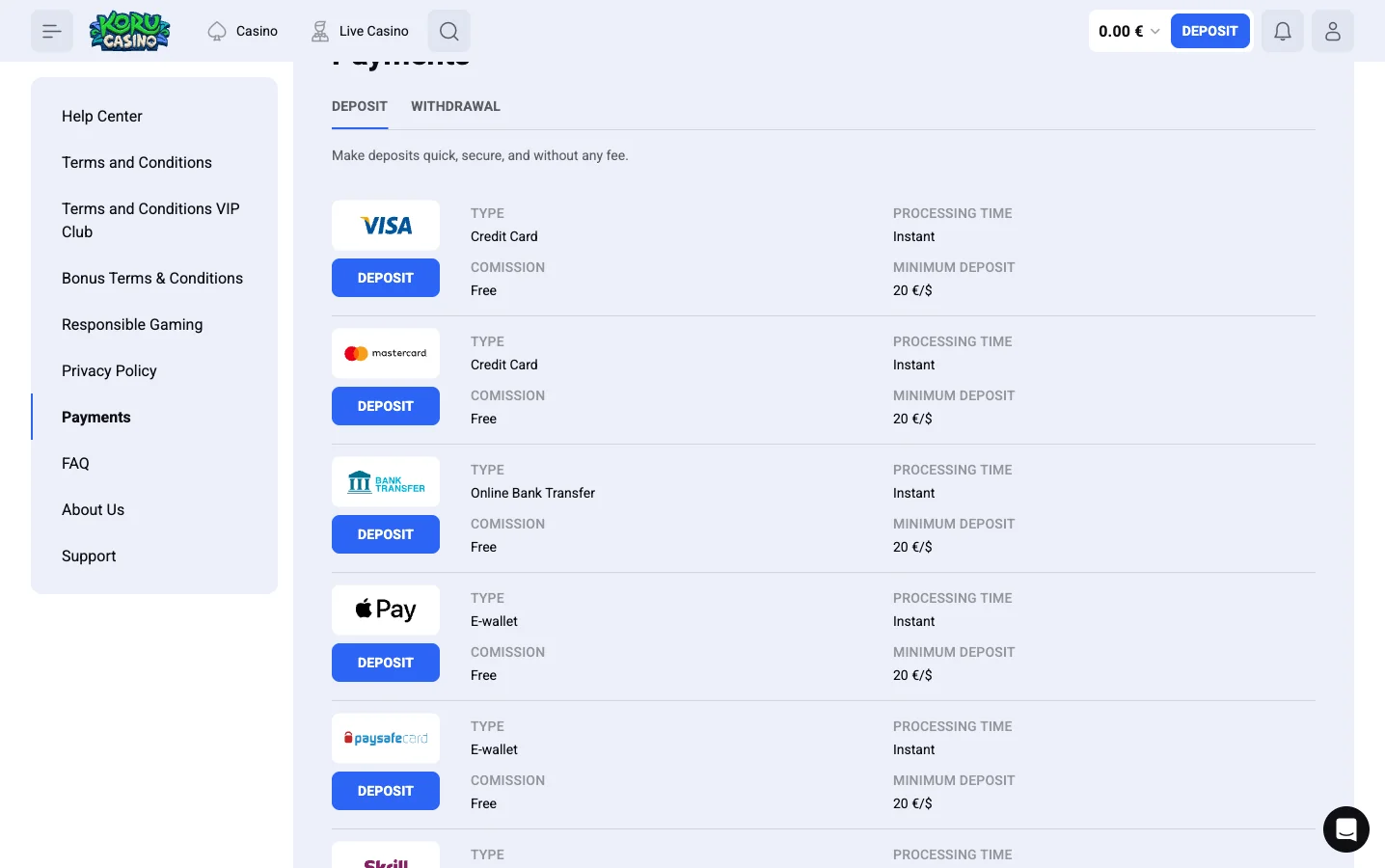Expand the 0.00 € balance dropdown
The width and height of the screenshot is (1385, 868).
[1129, 31]
